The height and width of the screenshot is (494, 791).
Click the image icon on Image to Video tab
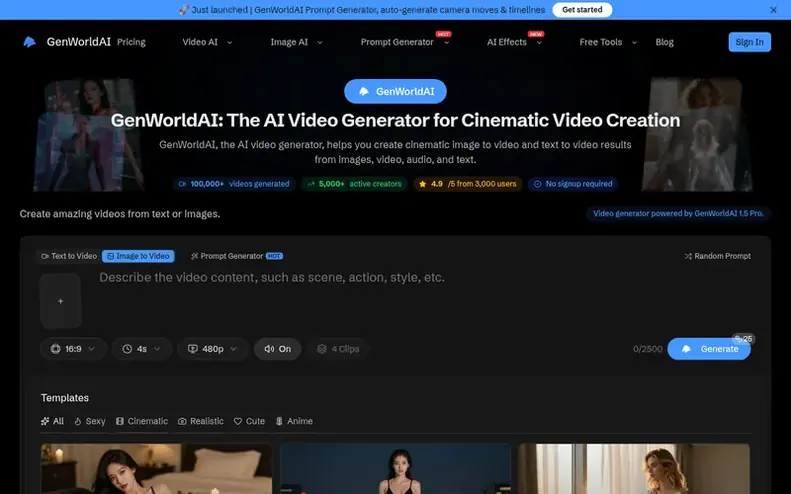click(x=110, y=256)
